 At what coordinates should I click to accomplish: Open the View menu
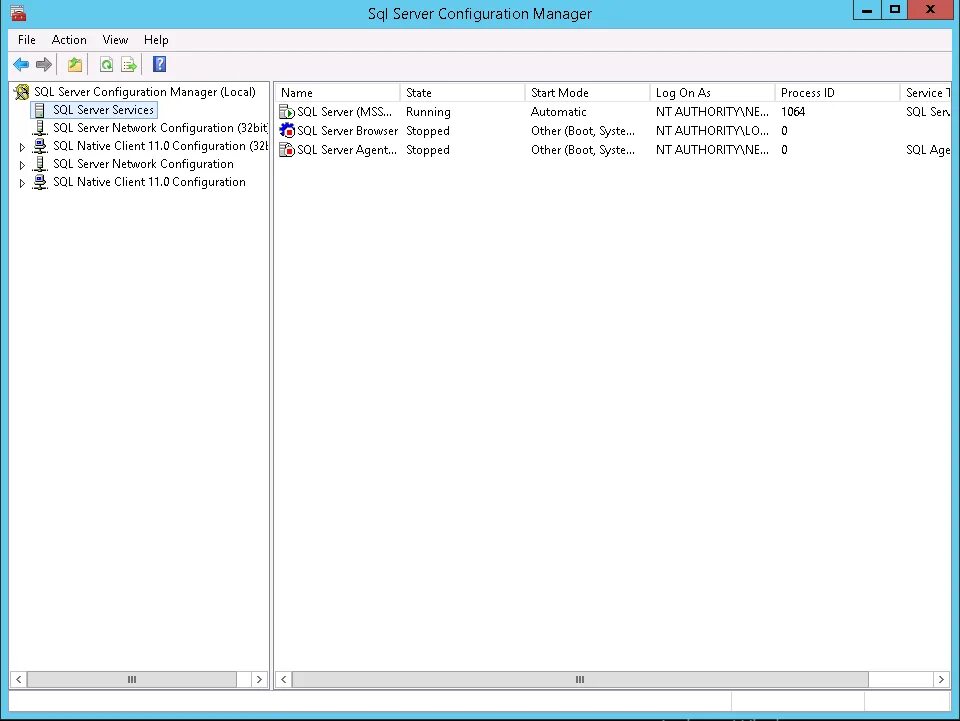[x=115, y=40]
